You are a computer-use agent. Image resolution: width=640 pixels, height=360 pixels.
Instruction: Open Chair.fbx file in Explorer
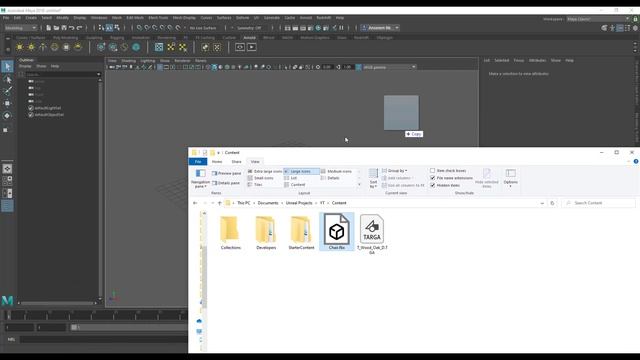tap(337, 231)
